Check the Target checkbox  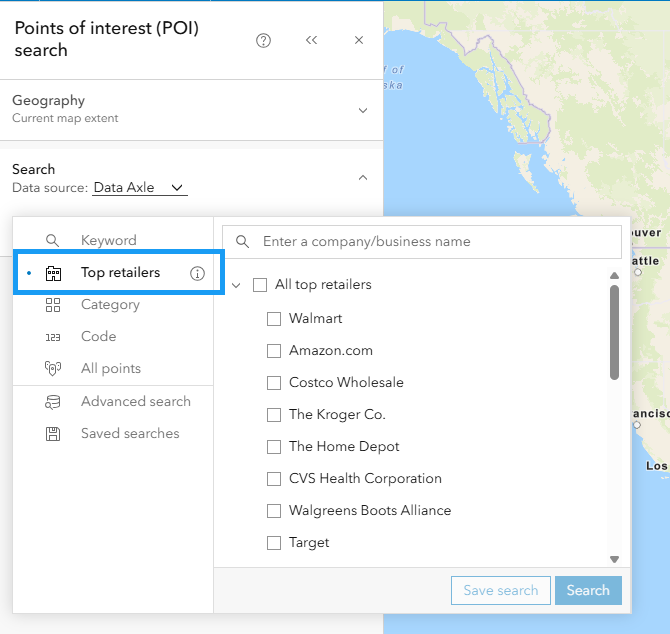pos(274,543)
